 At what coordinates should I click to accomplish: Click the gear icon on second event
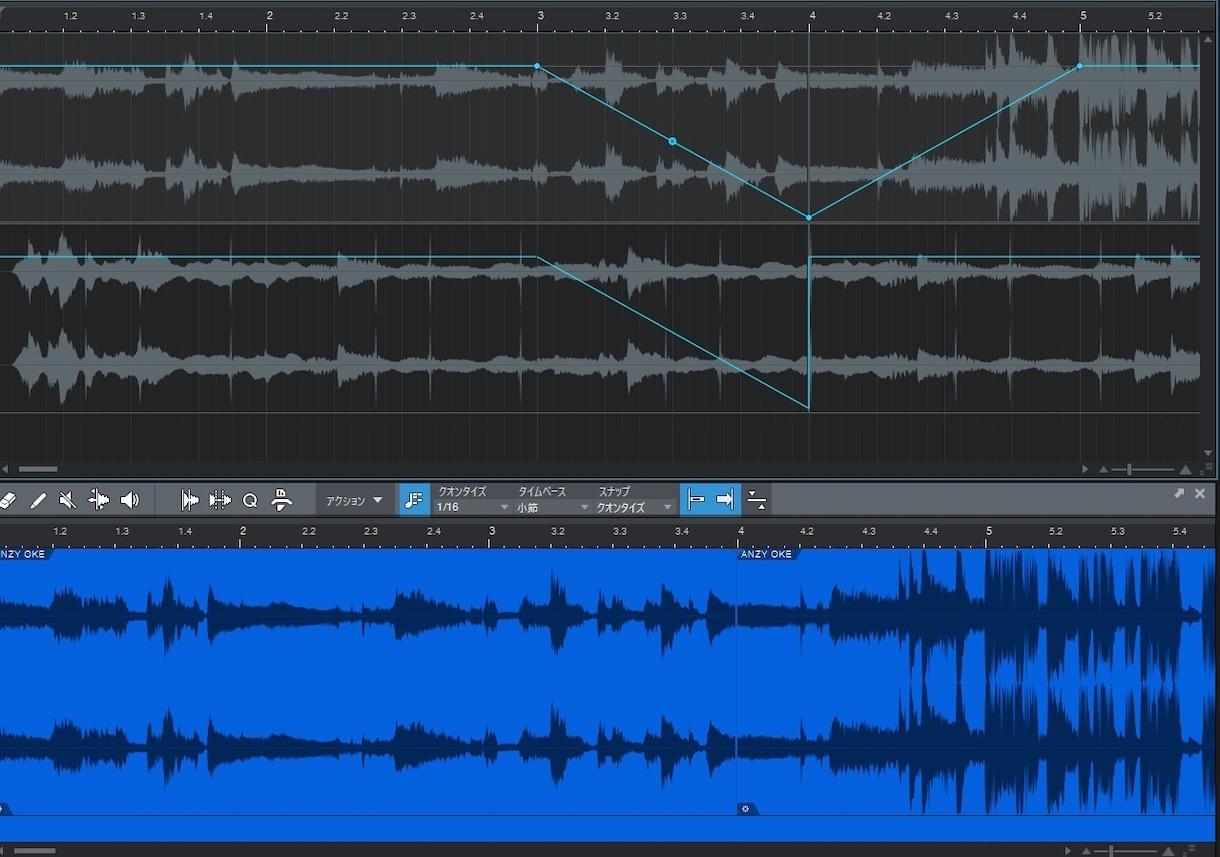pyautogui.click(x=745, y=808)
